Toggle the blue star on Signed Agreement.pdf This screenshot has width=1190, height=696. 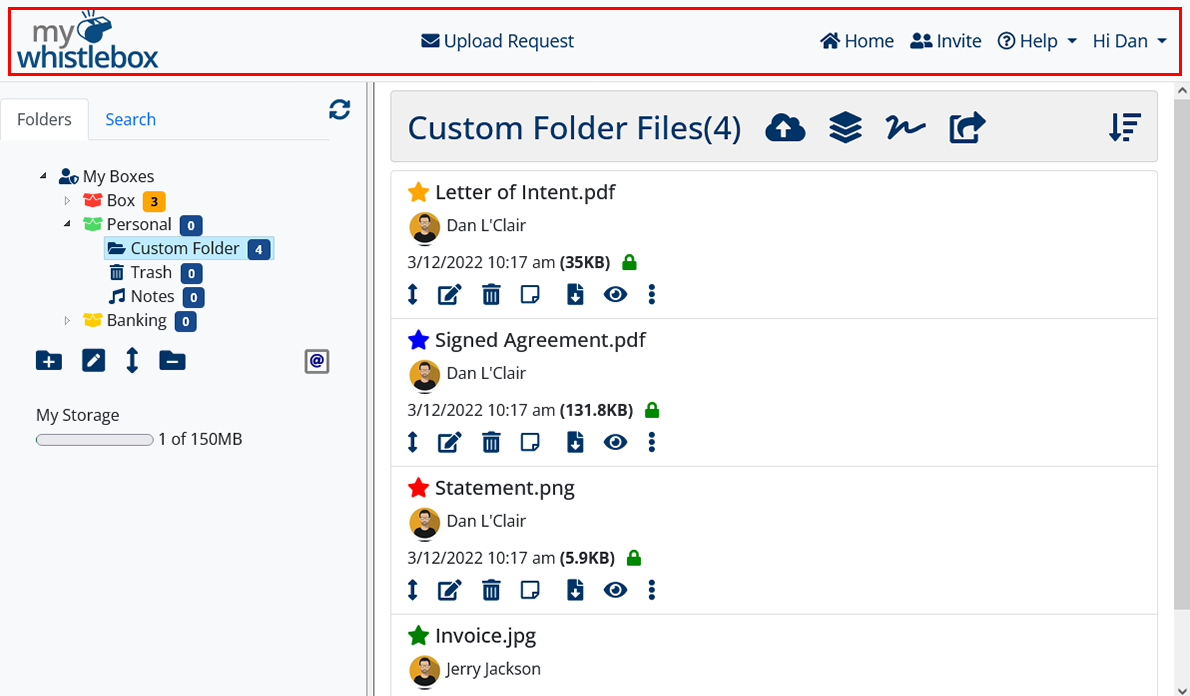click(418, 340)
